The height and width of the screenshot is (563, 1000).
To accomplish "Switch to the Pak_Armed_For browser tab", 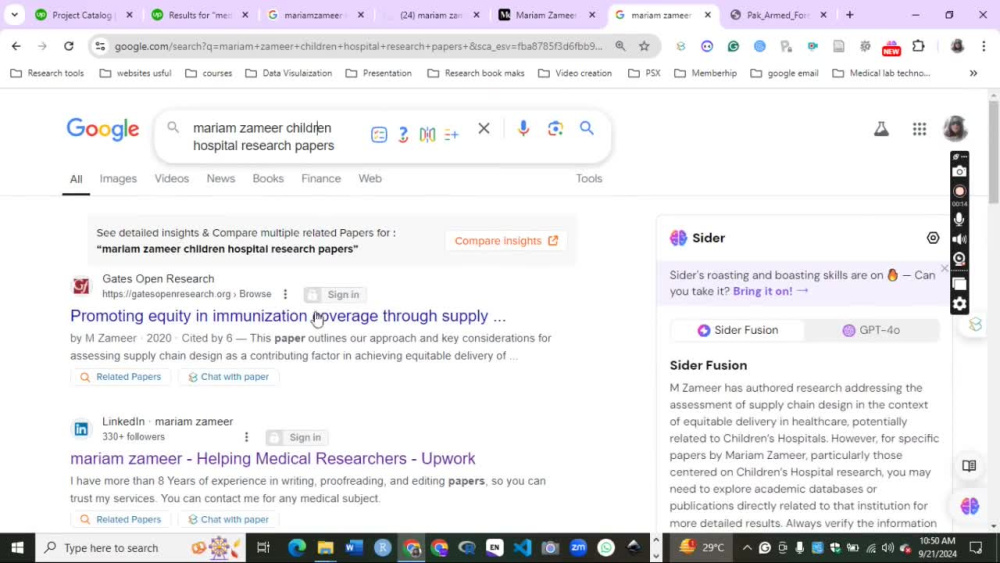I will (x=778, y=15).
